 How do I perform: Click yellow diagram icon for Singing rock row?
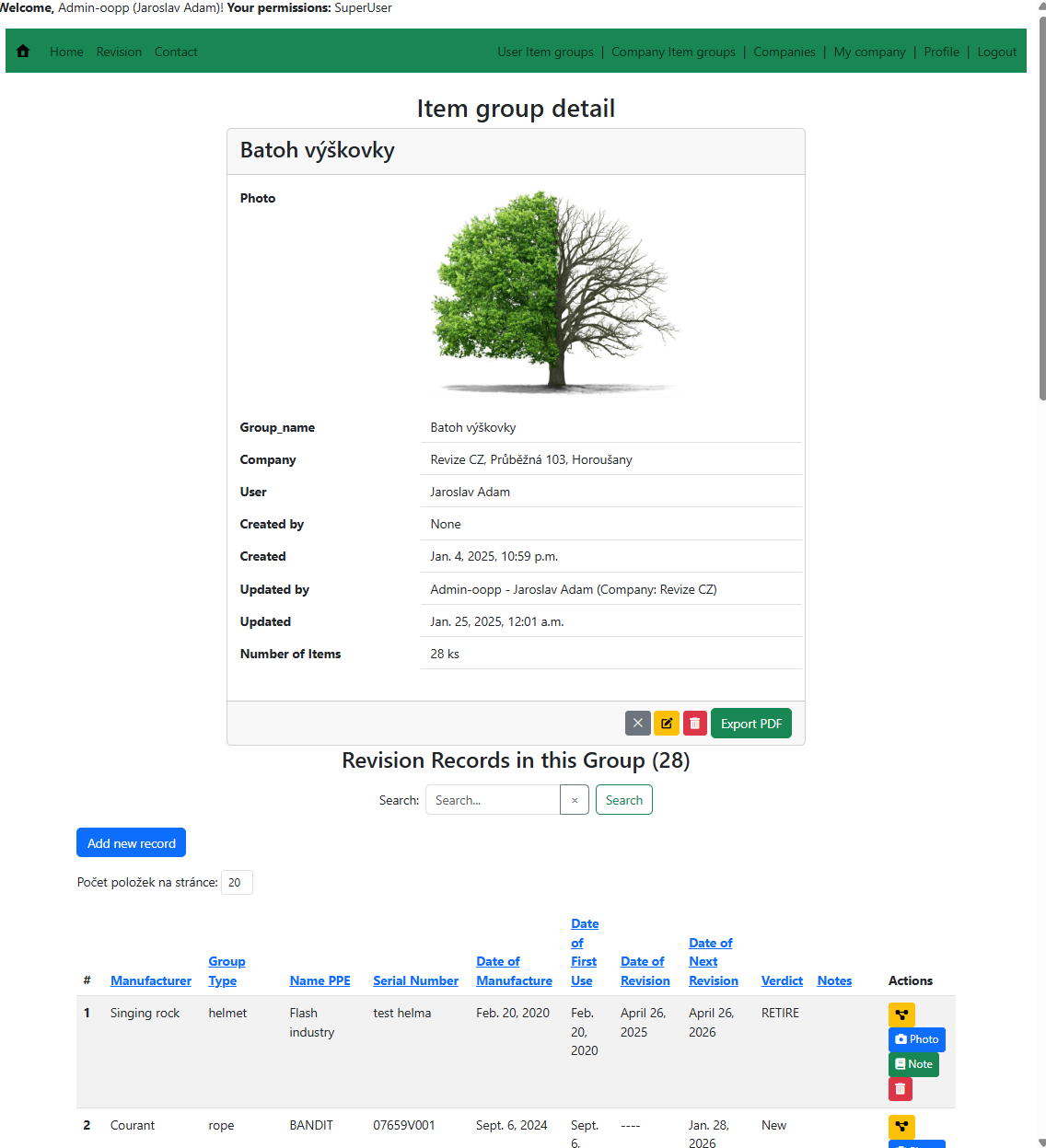[901, 1015]
